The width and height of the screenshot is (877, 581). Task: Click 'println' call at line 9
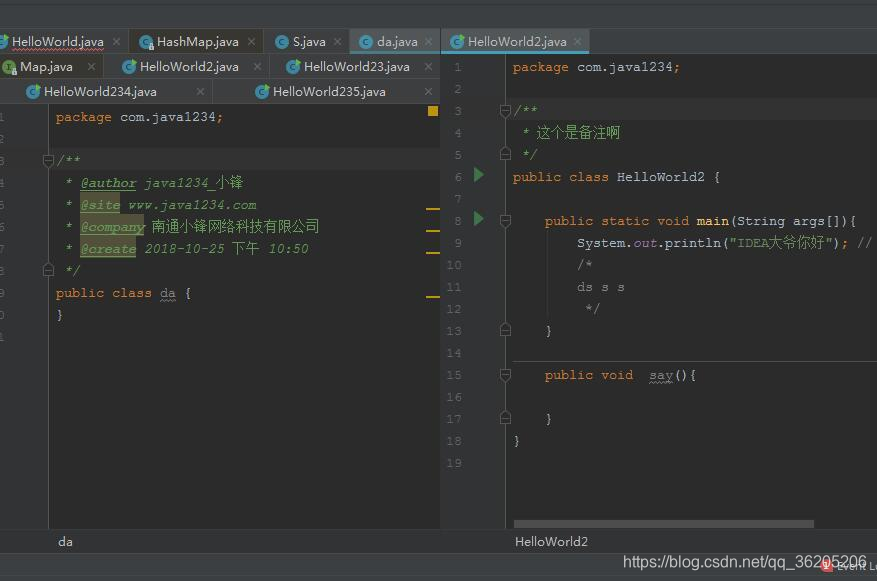click(x=692, y=243)
